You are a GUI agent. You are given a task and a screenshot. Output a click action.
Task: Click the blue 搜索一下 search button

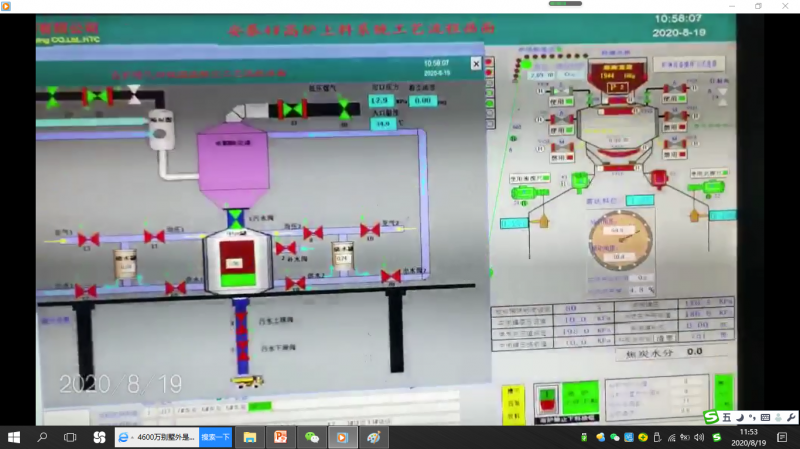click(x=215, y=437)
